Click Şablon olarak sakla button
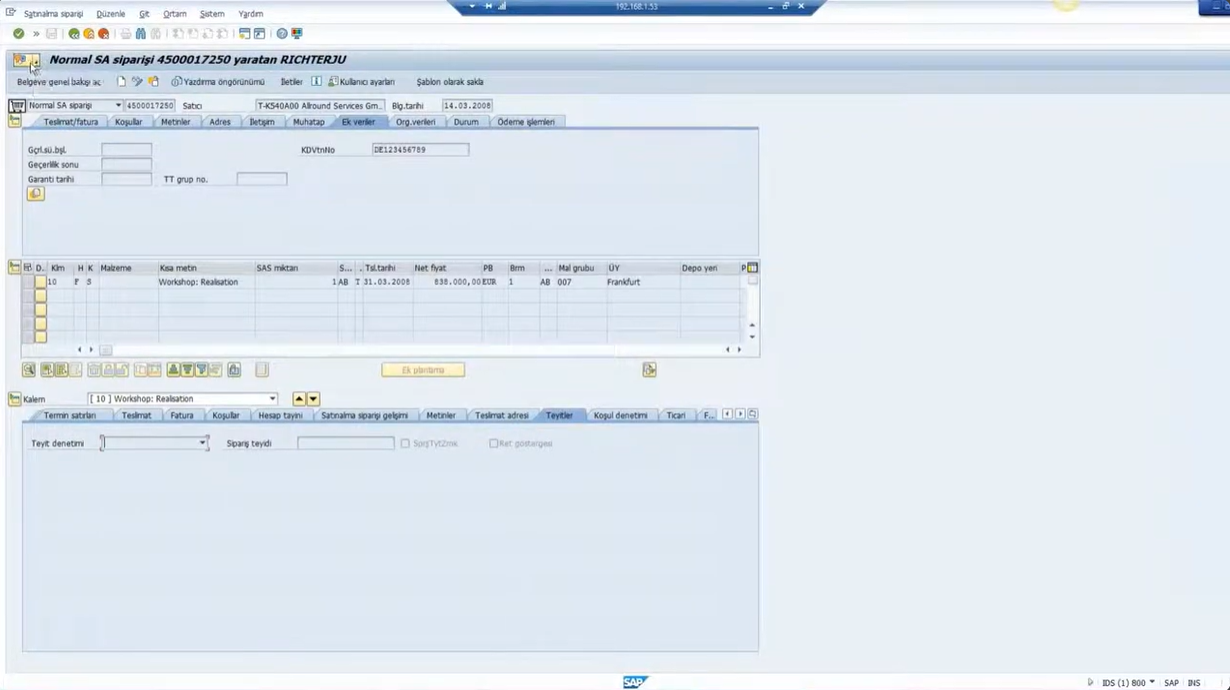 (x=450, y=82)
